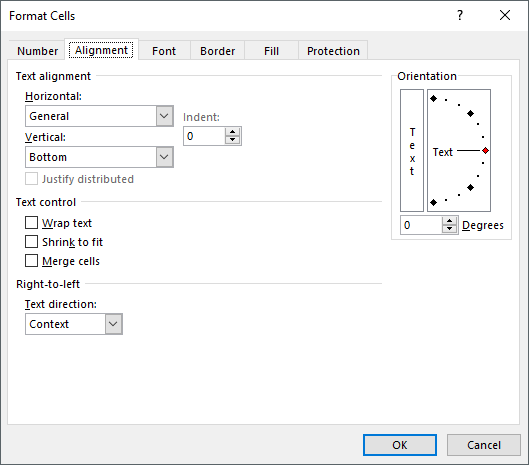Open the Fill tab
This screenshot has height=465, width=529.
click(271, 51)
